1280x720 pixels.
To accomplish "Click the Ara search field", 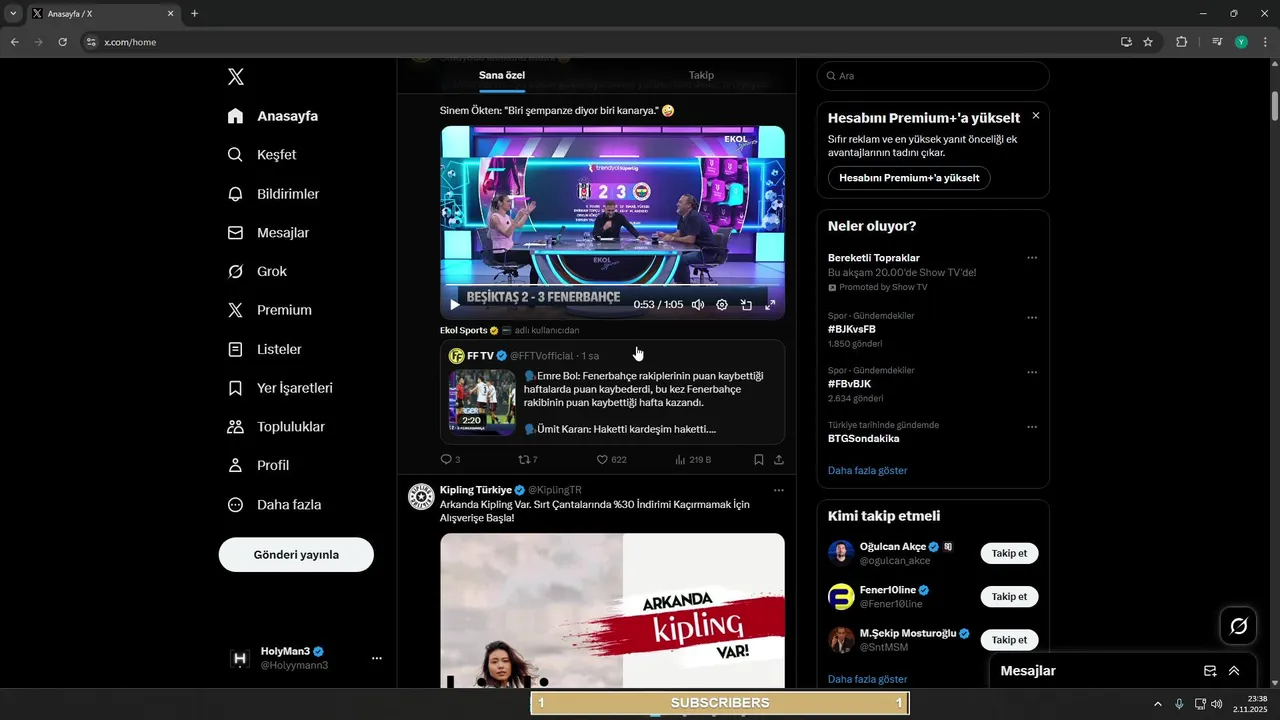I will coord(933,76).
